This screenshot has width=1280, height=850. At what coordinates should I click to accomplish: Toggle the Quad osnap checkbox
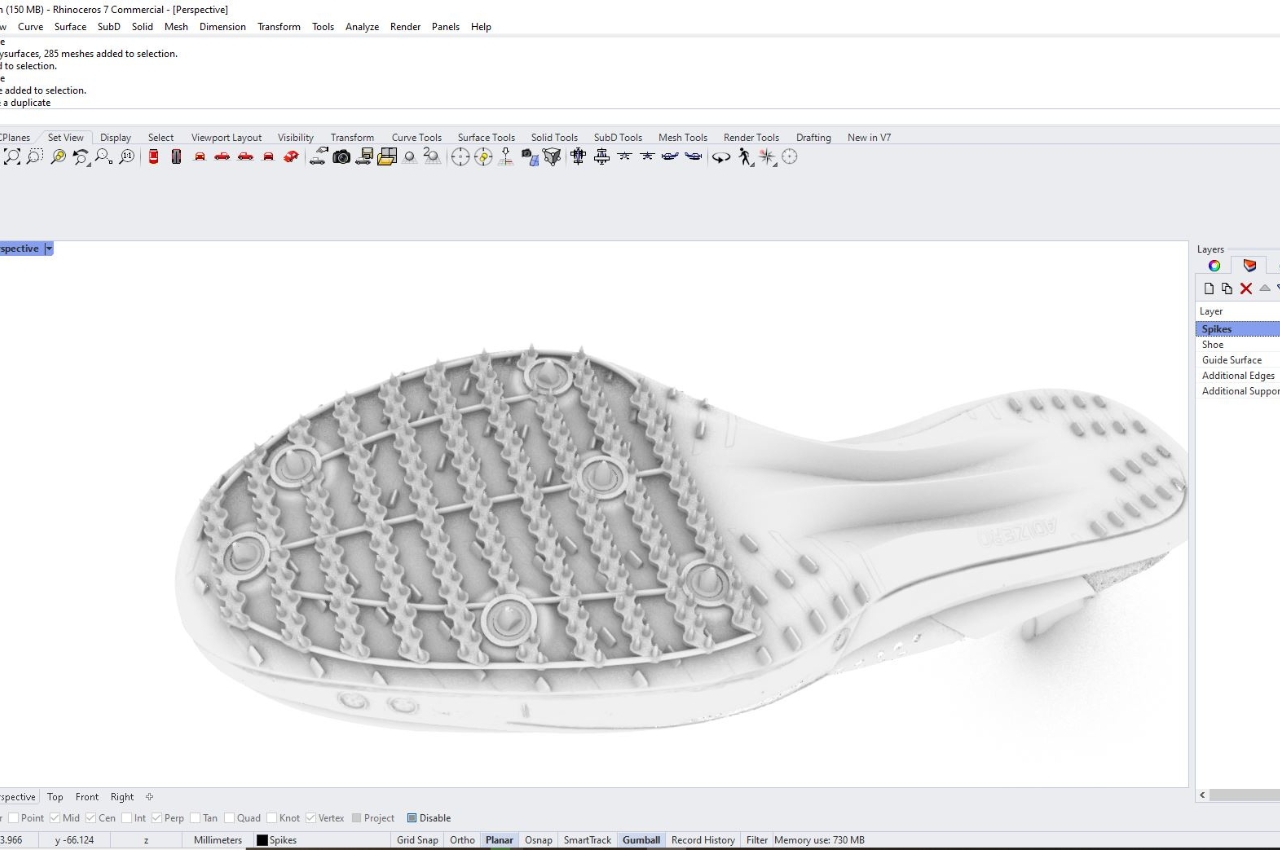(x=230, y=818)
